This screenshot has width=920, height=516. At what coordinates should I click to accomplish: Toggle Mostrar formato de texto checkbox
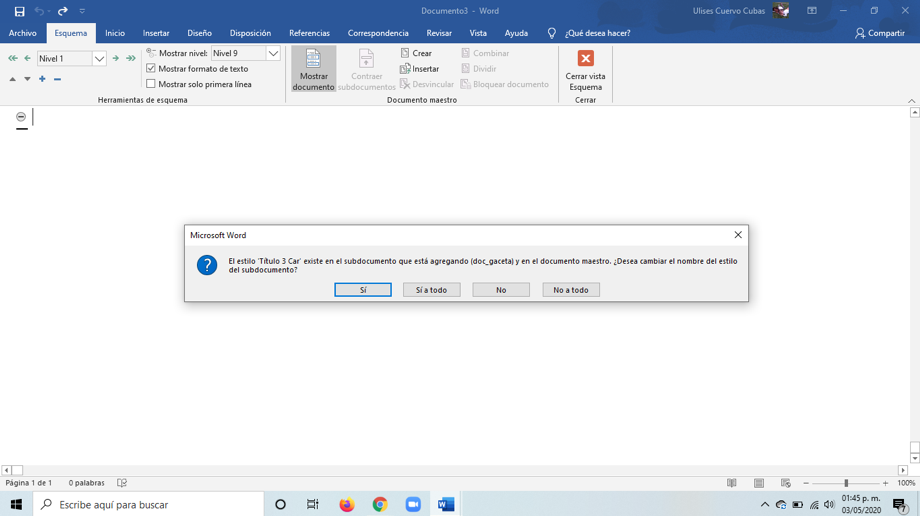[151, 69]
